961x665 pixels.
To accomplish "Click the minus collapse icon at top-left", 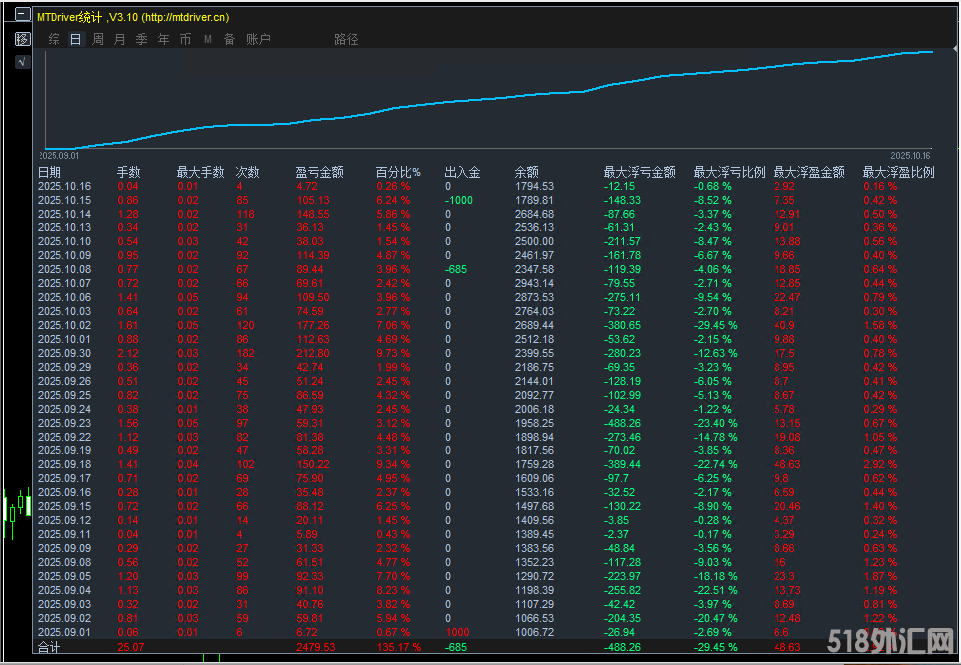I will click(x=22, y=15).
